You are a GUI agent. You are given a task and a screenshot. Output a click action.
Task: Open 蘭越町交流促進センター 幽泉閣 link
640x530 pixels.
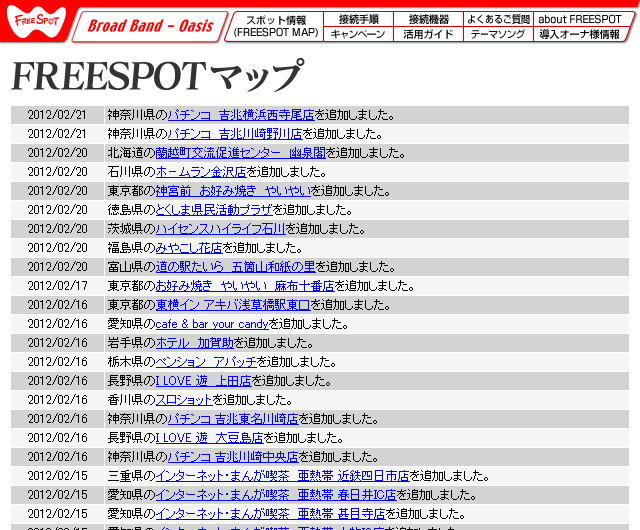(x=241, y=153)
